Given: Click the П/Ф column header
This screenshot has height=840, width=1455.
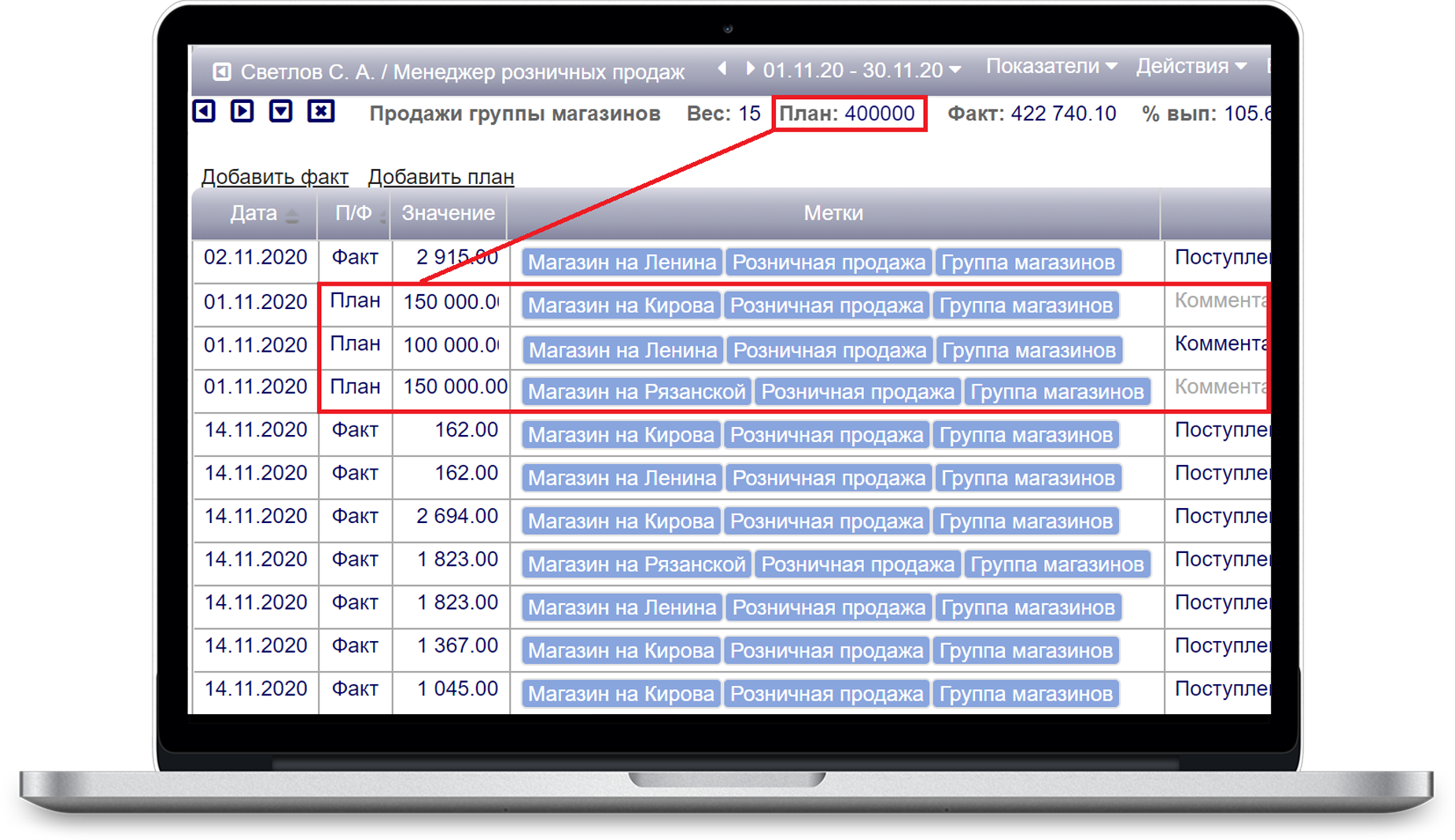Looking at the screenshot, I should point(353,213).
